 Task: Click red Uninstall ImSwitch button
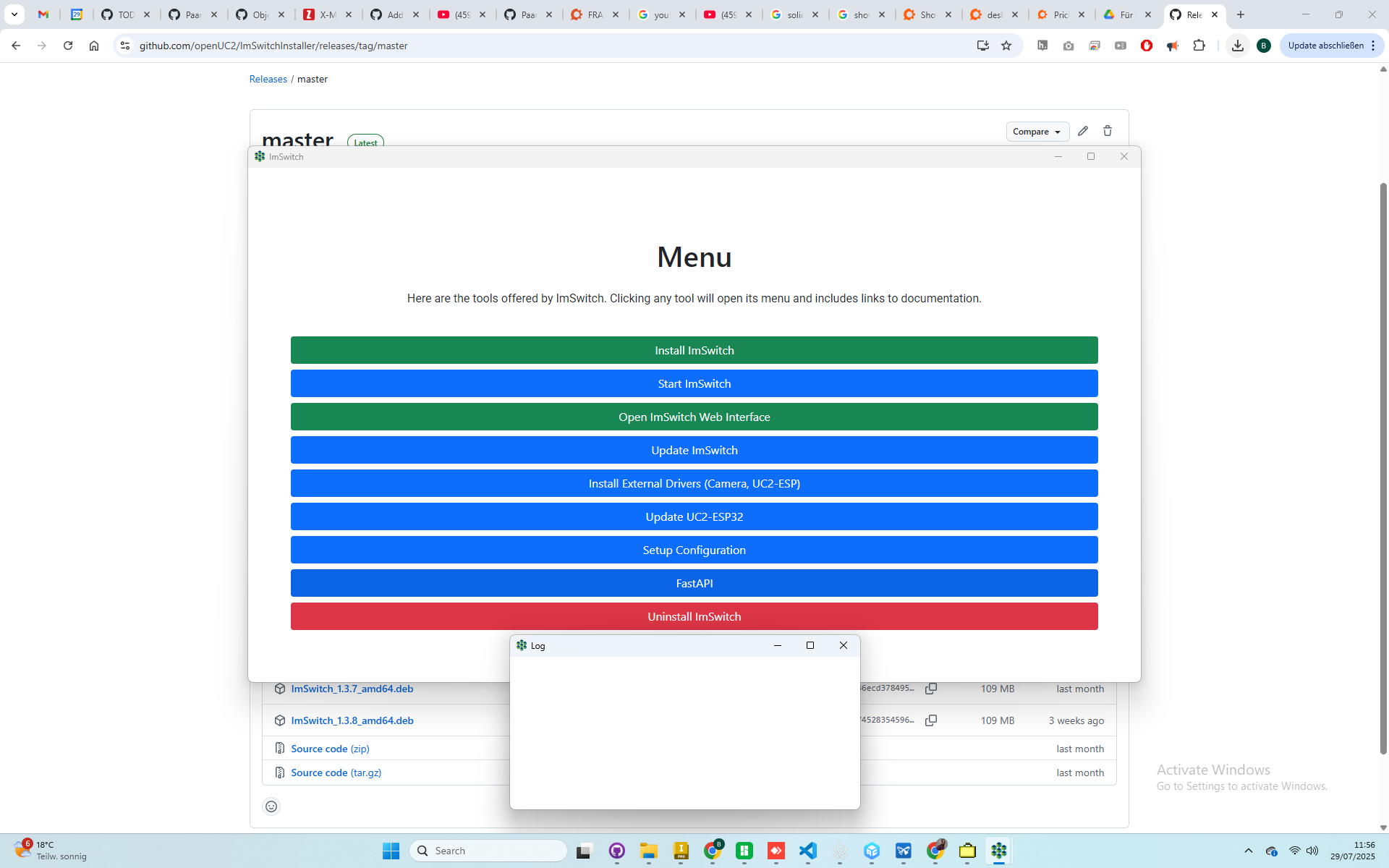[x=694, y=616]
